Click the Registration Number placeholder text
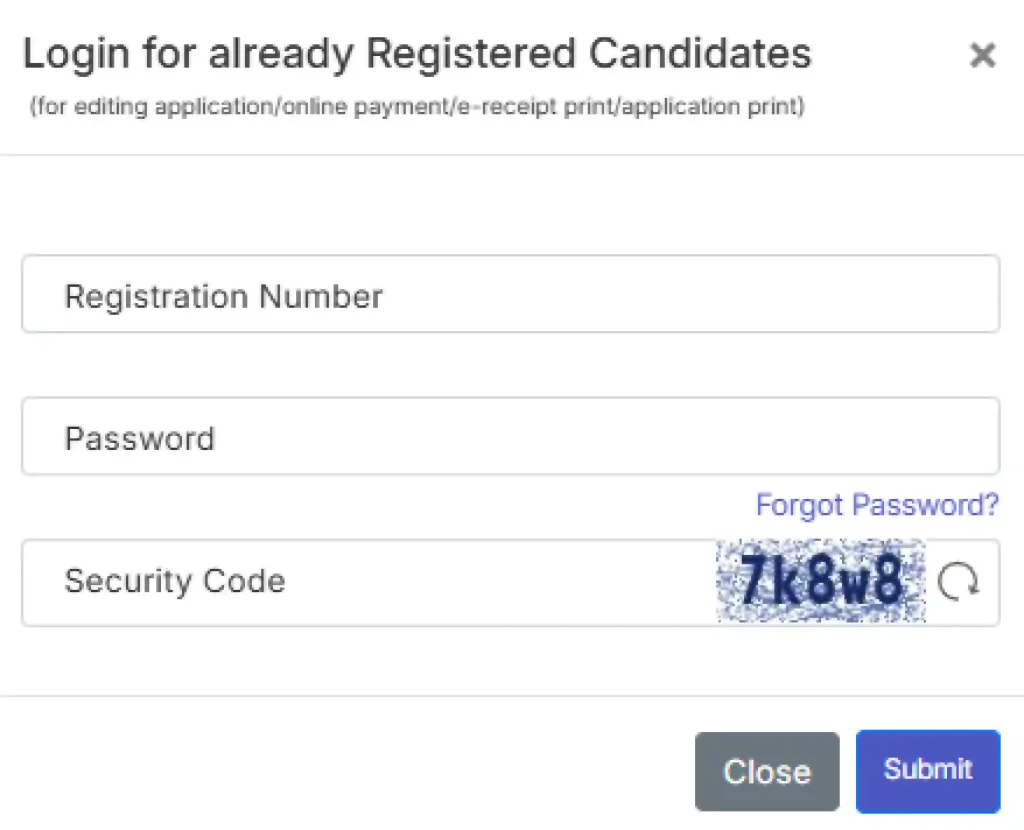 (223, 296)
